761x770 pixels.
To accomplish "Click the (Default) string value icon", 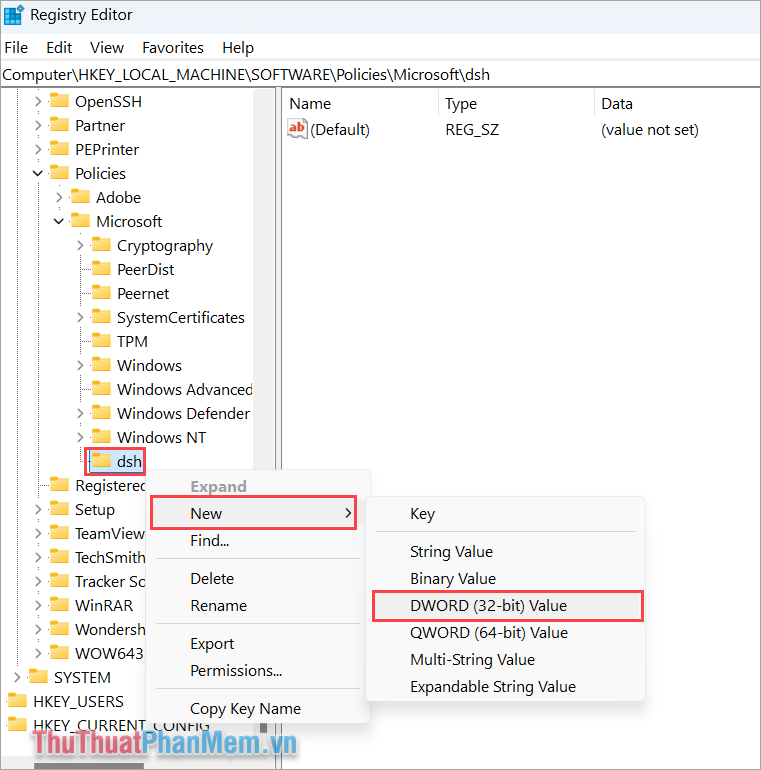I will [297, 129].
